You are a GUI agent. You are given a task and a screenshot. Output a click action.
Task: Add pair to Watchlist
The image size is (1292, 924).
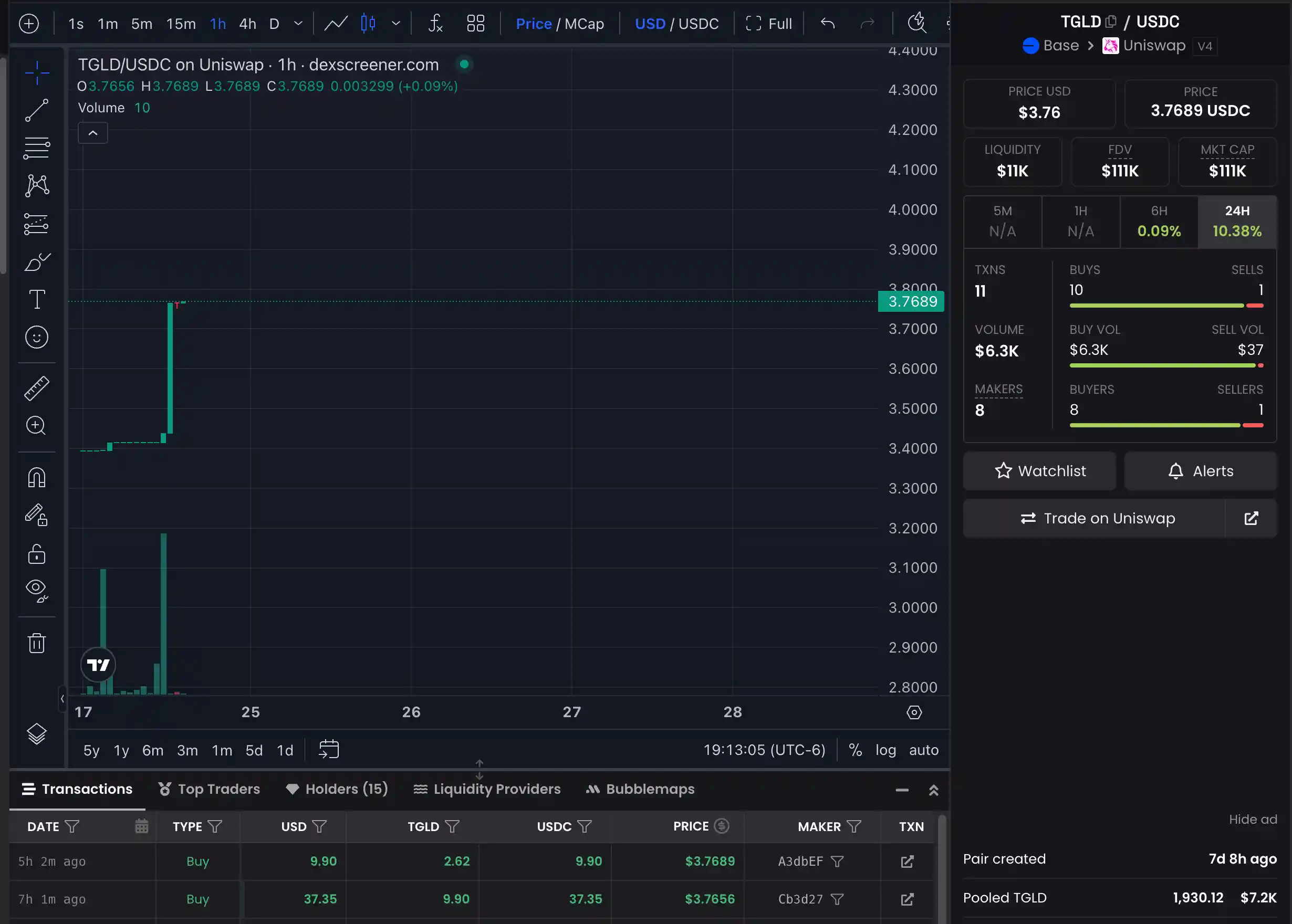click(1039, 471)
